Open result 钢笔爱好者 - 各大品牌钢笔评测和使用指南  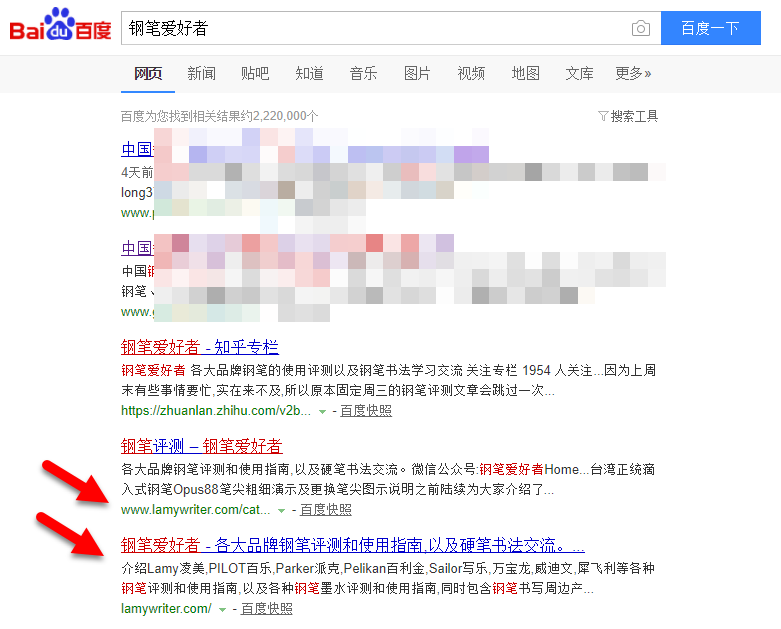(x=353, y=545)
